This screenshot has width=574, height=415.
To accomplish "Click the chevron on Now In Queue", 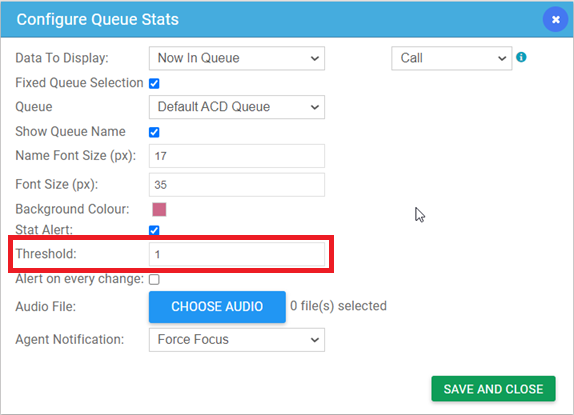I will [314, 59].
